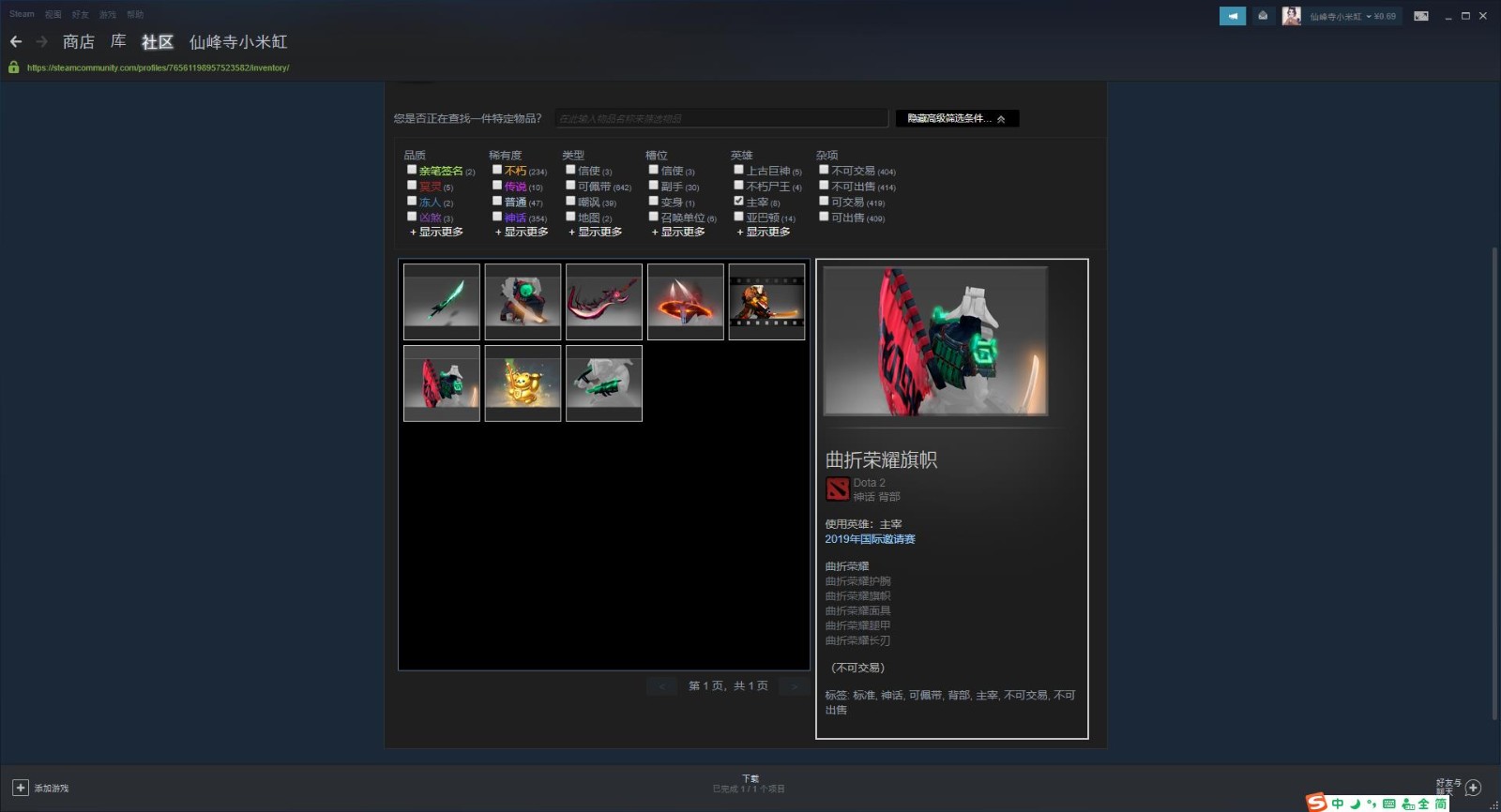Image resolution: width=1501 pixels, height=812 pixels.
Task: Expand 显示更多 under 稀有度
Action: (x=522, y=232)
